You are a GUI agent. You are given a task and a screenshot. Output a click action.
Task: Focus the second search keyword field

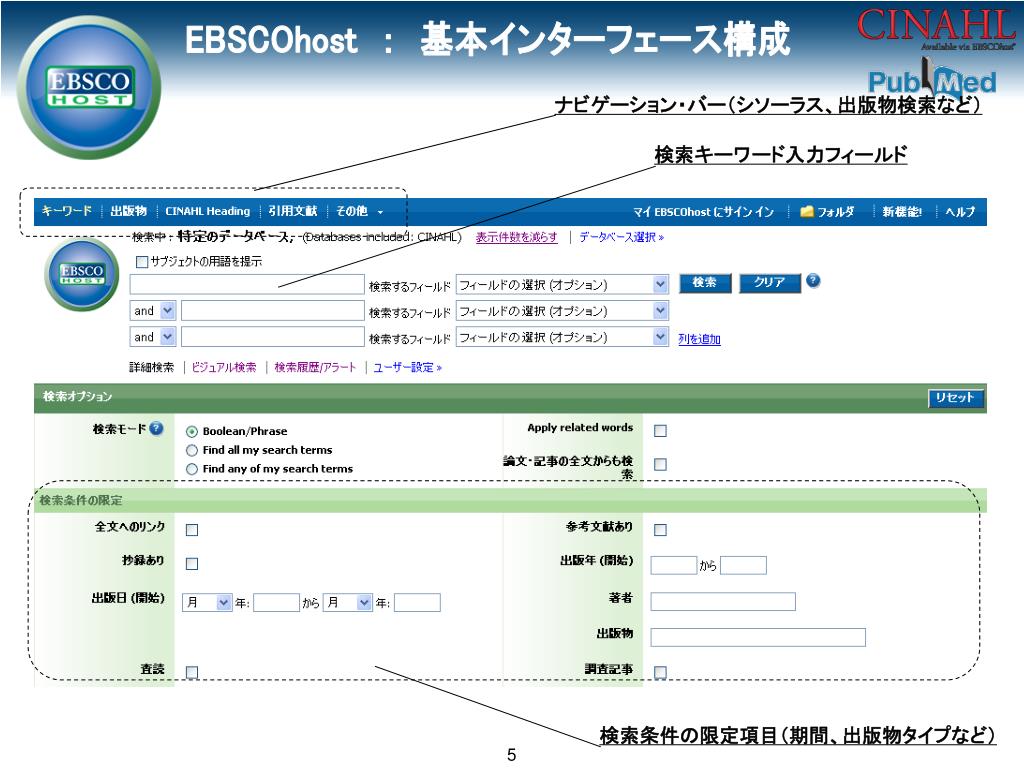272,310
